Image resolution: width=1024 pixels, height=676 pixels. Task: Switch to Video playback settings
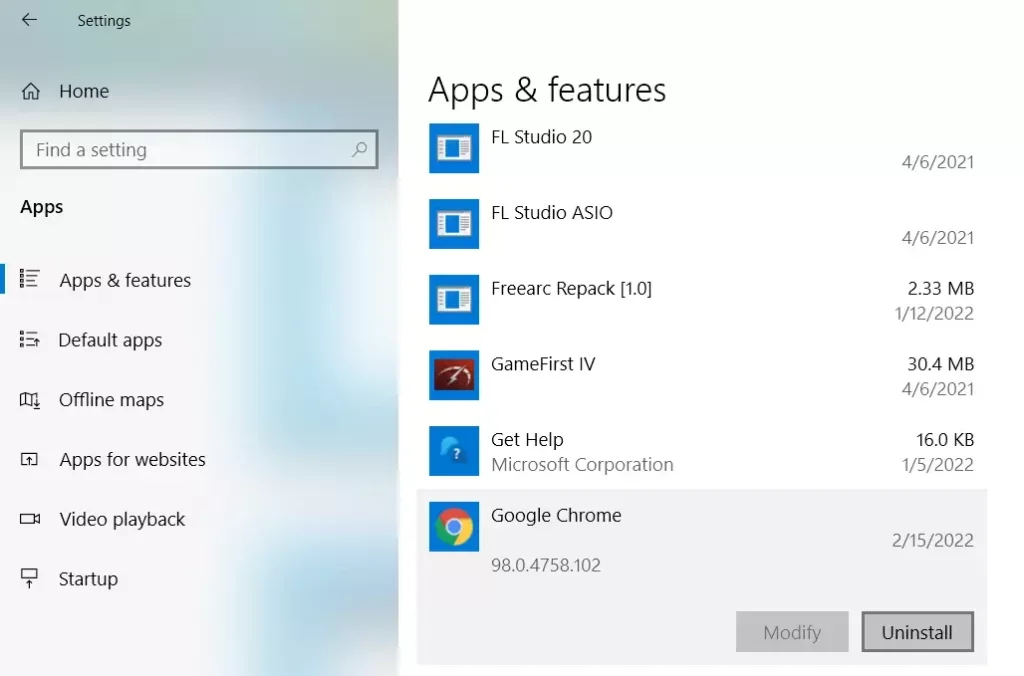coord(122,519)
